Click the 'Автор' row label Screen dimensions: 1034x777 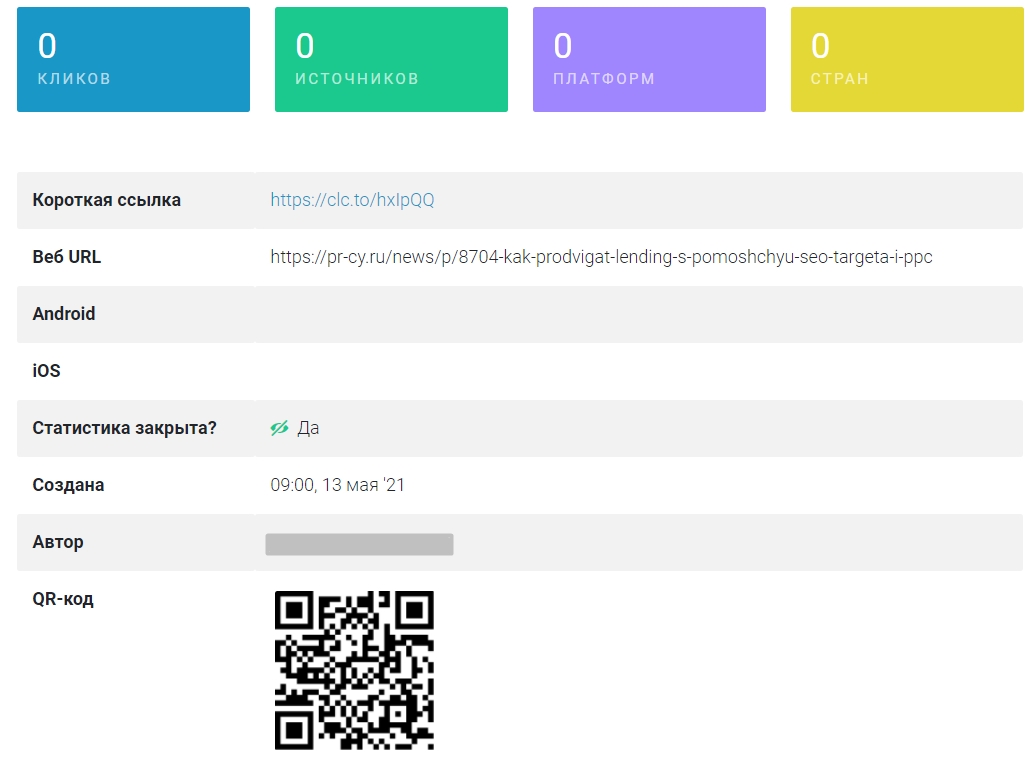(x=58, y=542)
